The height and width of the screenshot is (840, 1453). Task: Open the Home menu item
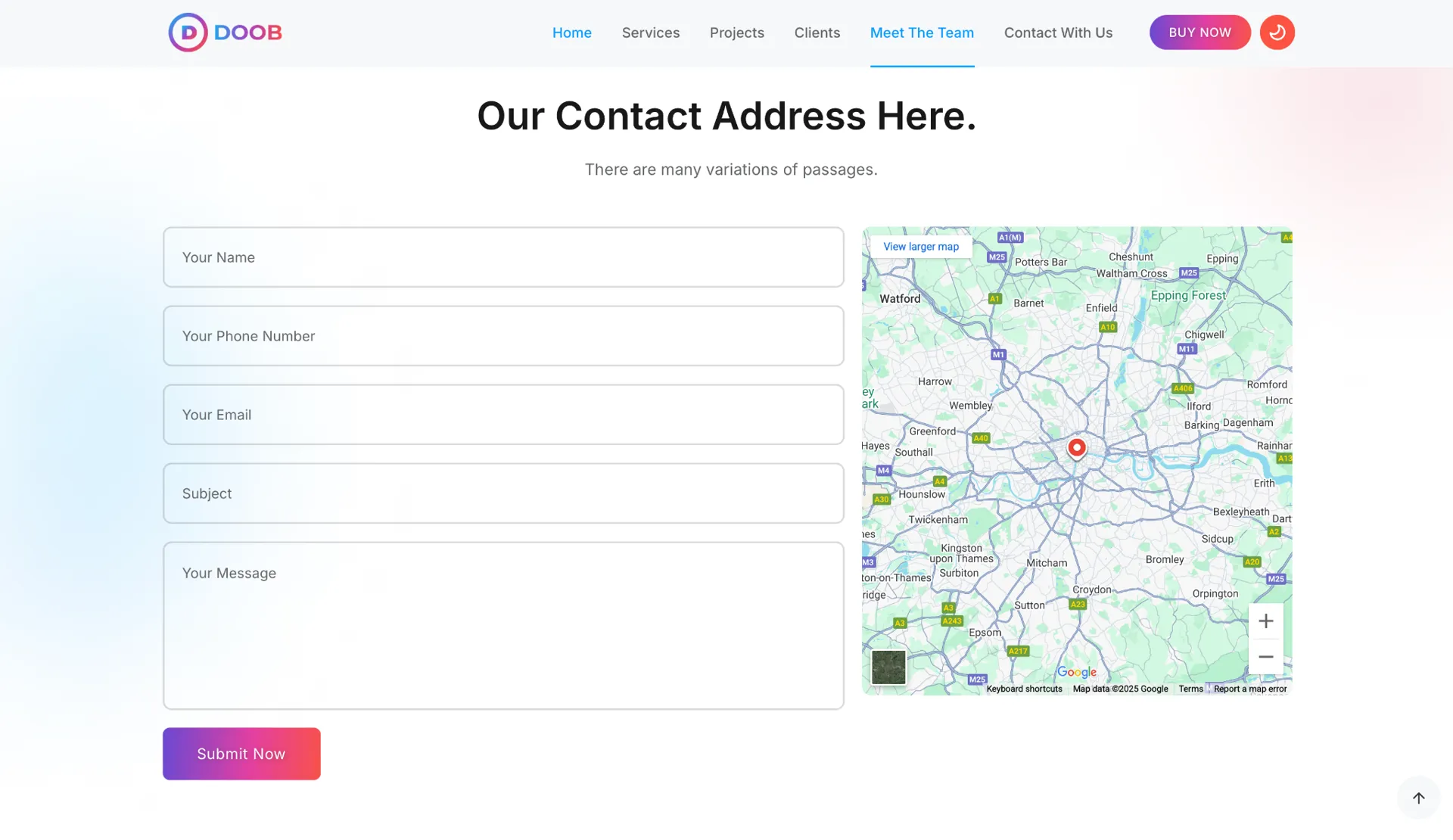click(571, 33)
